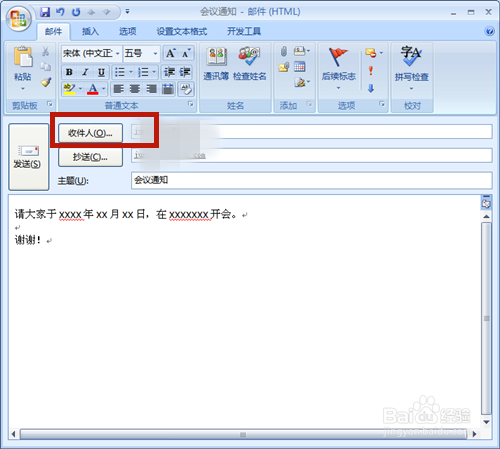Open the 插入 ribbon tab
Screen dimensions: 500x449
click(90, 31)
